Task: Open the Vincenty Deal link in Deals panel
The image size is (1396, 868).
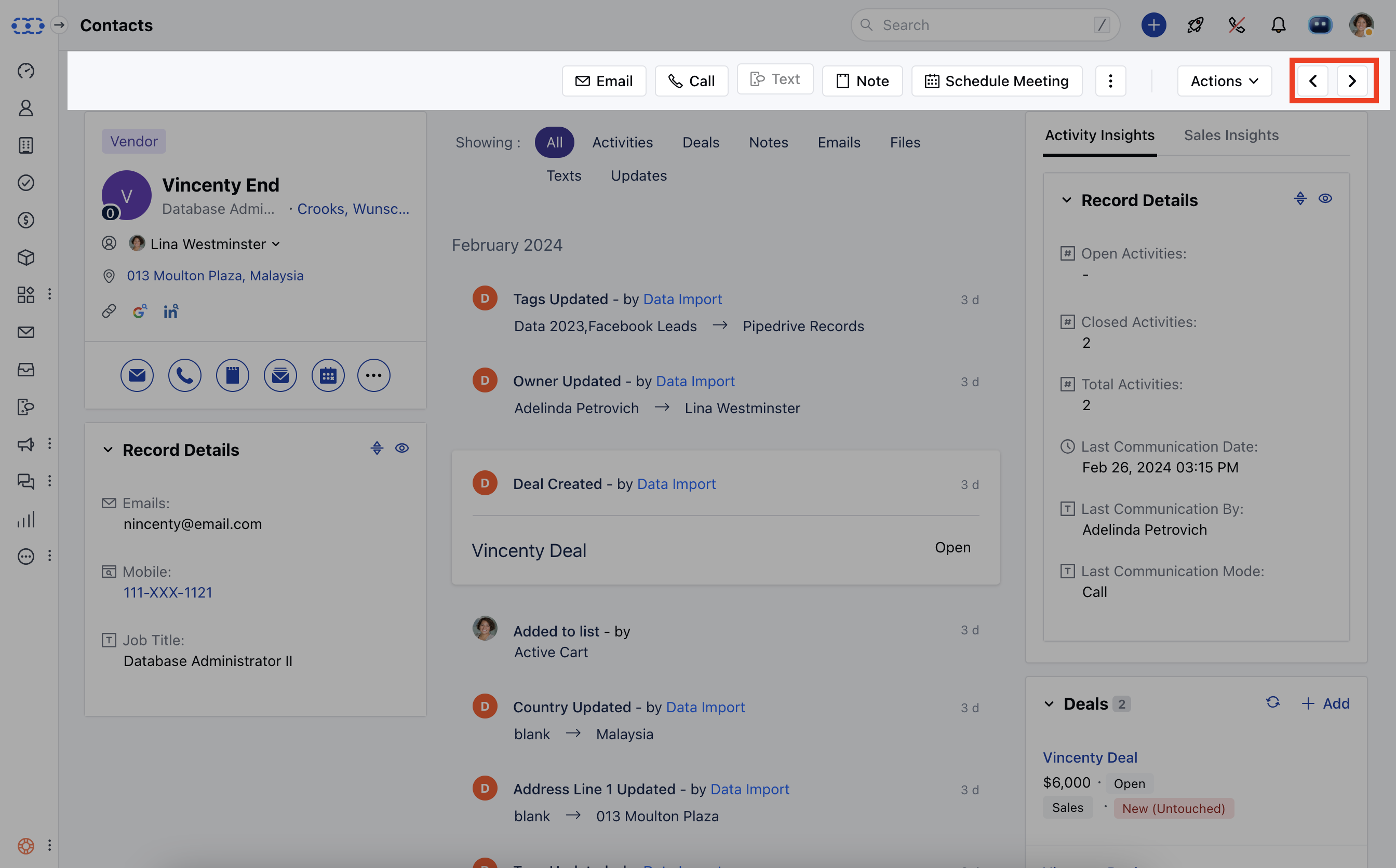Action: (1090, 757)
